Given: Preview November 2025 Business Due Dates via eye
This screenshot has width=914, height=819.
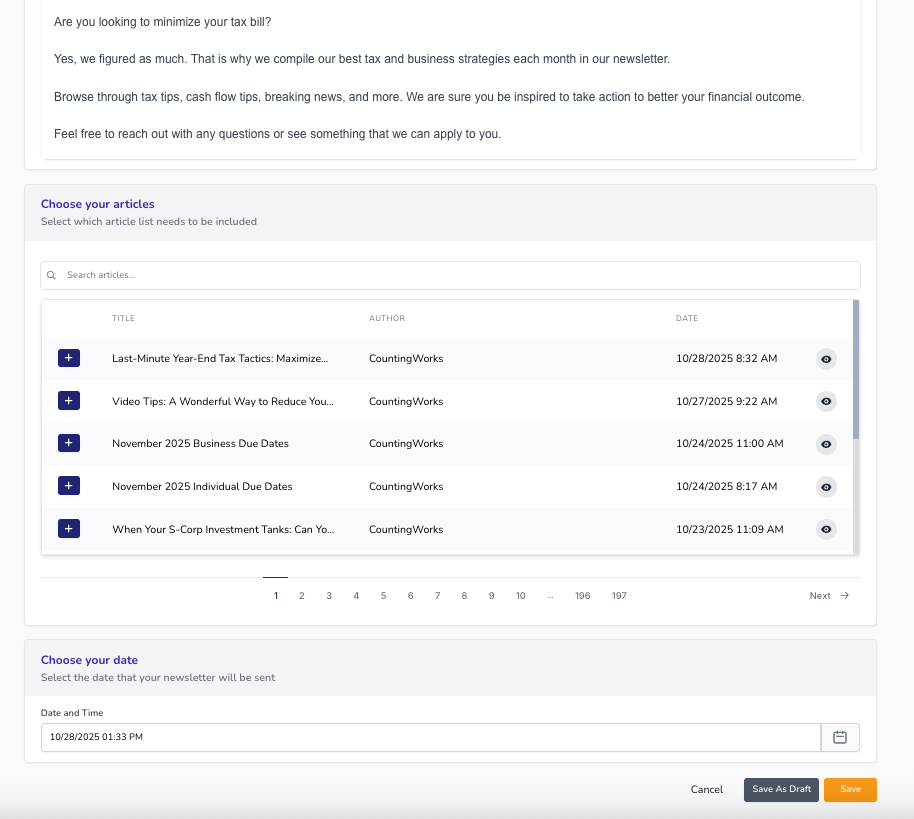Looking at the screenshot, I should [826, 444].
